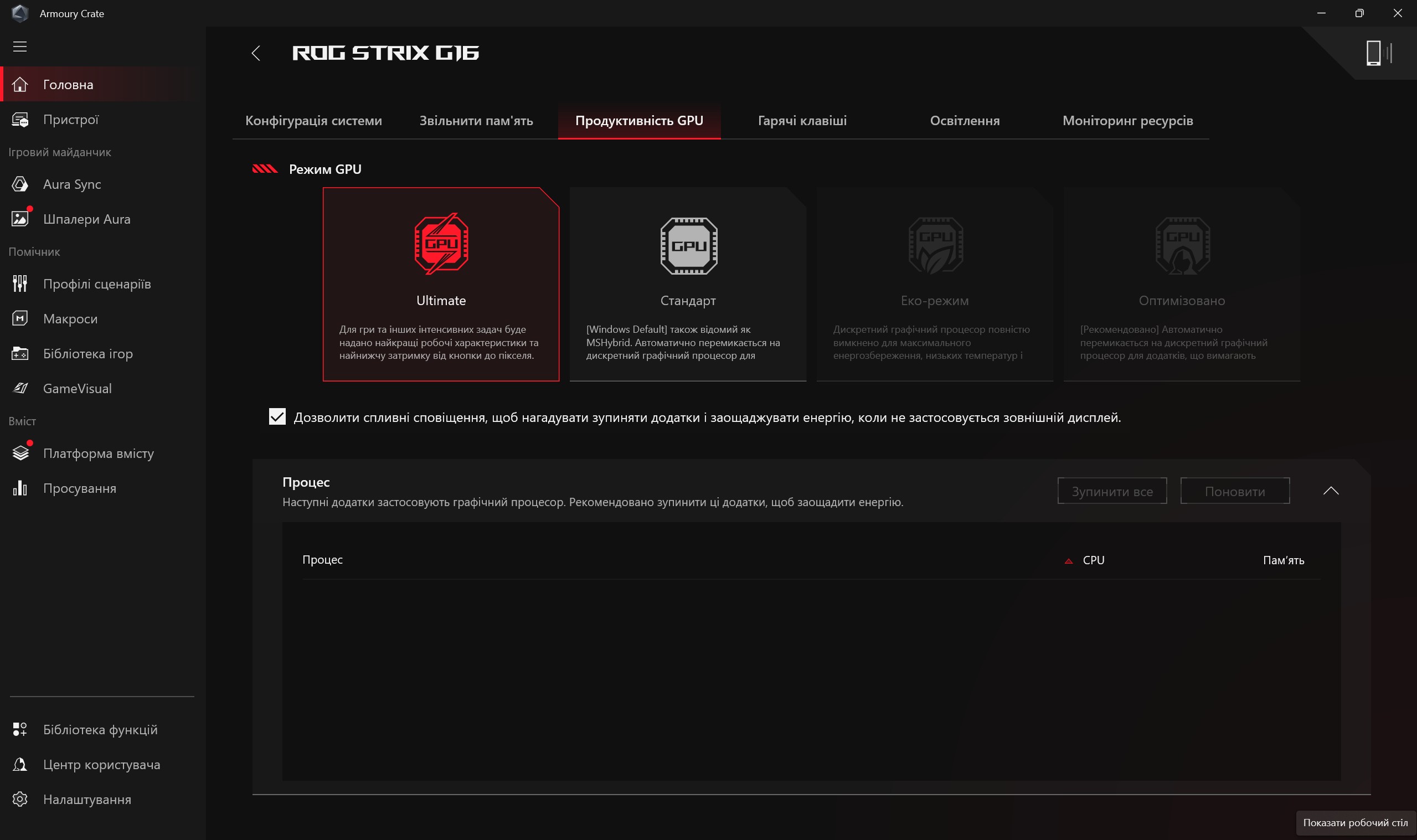
Task: Sort processes by CPU column
Action: pyautogui.click(x=1093, y=560)
